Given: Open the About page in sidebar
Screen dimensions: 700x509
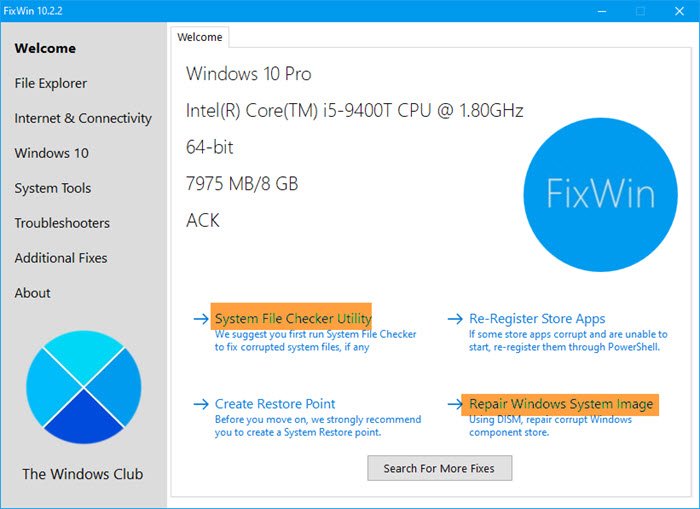Looking at the screenshot, I should point(32,293).
